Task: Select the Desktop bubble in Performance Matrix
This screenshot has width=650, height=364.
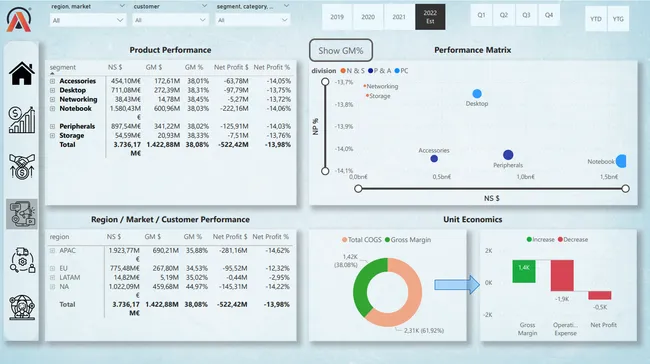Action: click(x=477, y=94)
